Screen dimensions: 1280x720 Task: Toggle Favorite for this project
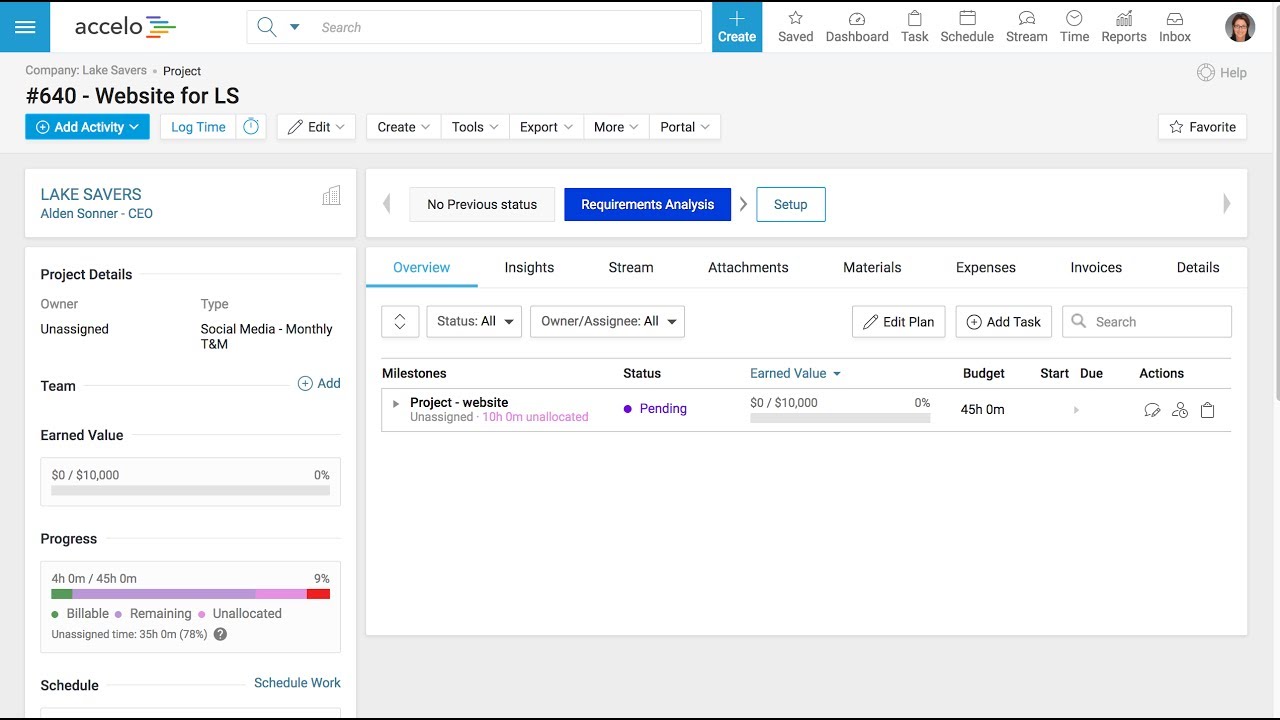click(1202, 127)
